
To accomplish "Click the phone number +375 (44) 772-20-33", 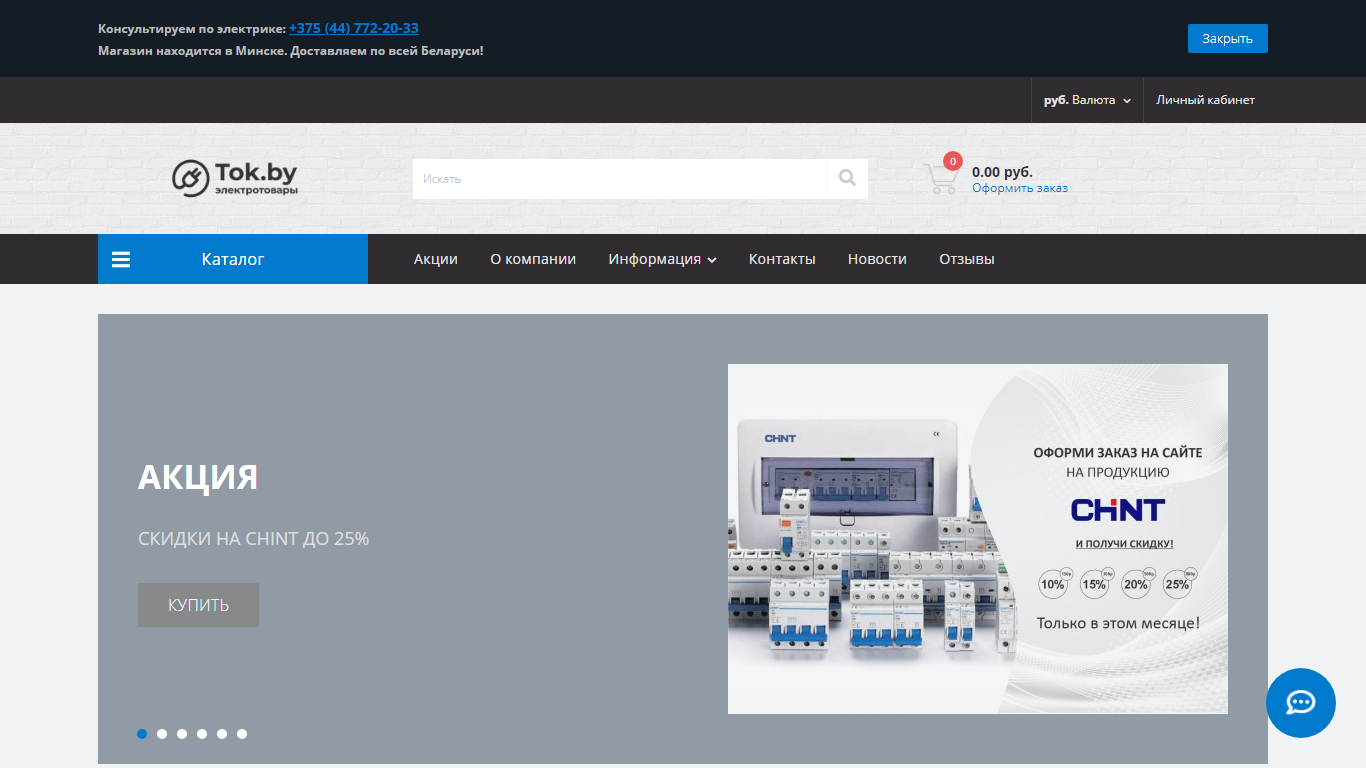I will point(354,28).
